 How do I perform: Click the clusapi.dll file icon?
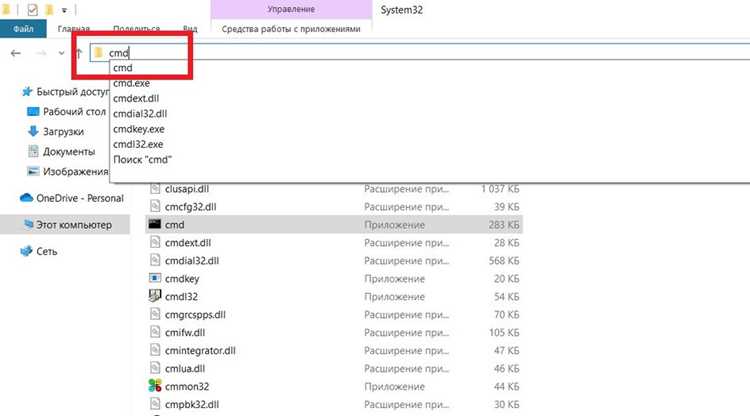point(154,188)
